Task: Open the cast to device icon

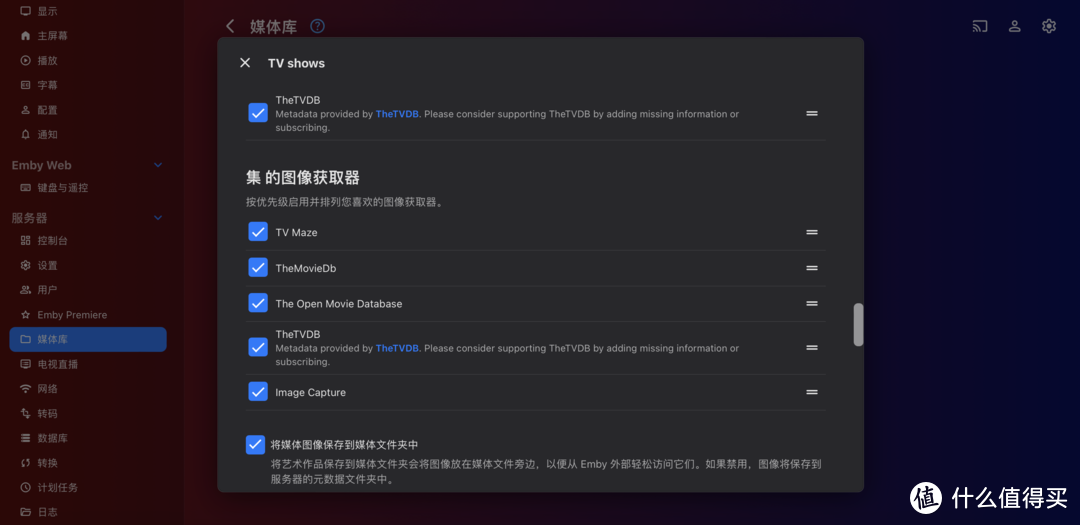Action: click(x=979, y=26)
